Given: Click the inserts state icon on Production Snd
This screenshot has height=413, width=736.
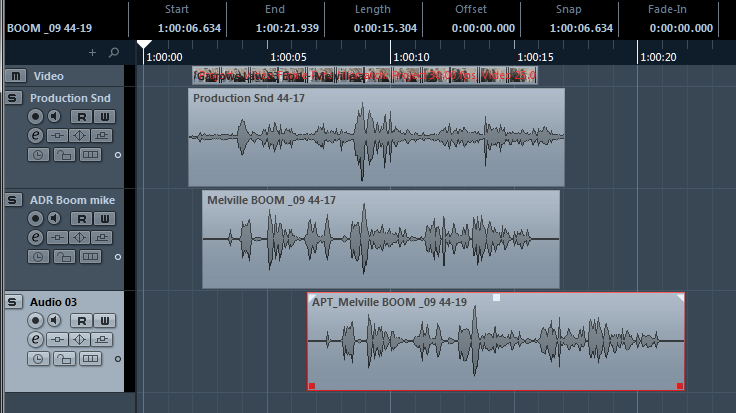Looking at the screenshot, I should 58,136.
